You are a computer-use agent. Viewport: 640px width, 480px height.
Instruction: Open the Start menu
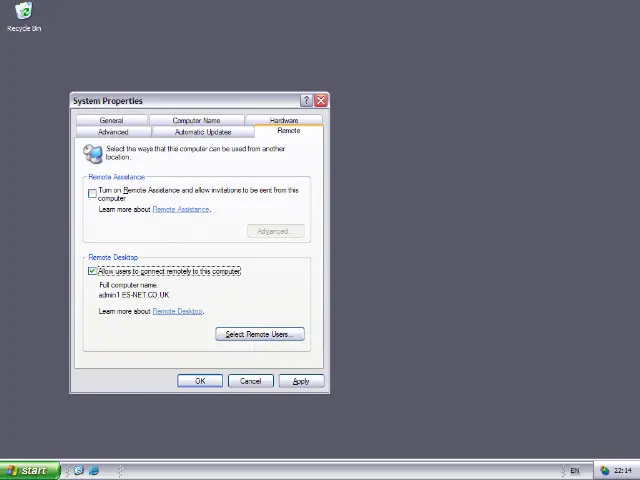(x=29, y=471)
